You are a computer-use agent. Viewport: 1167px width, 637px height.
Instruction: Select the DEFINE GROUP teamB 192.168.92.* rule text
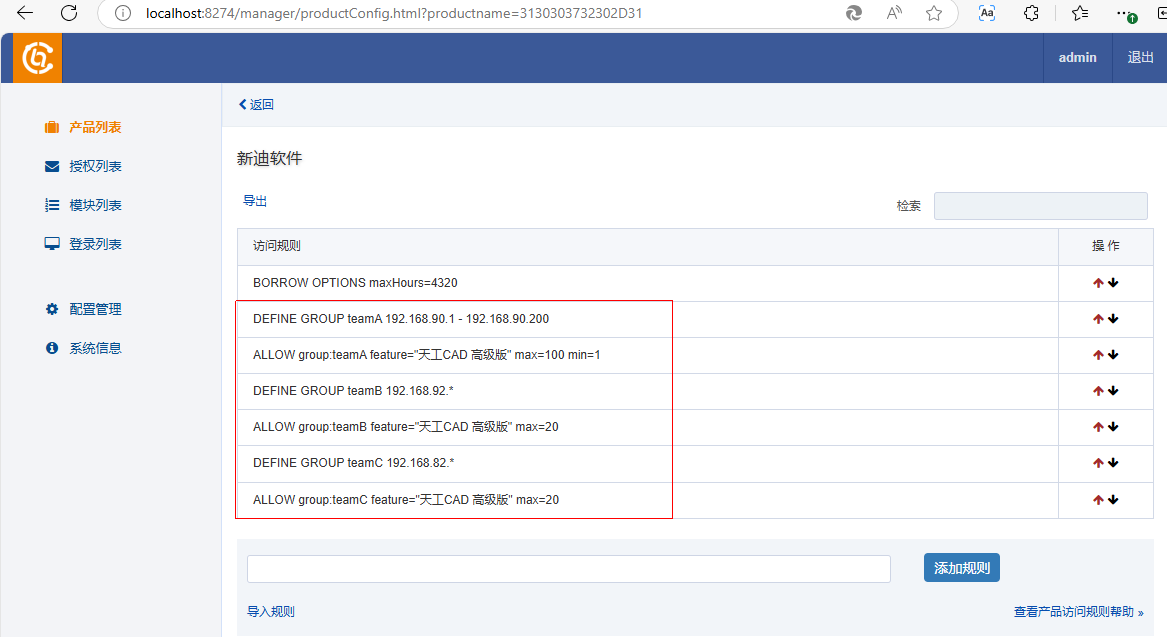pos(353,391)
